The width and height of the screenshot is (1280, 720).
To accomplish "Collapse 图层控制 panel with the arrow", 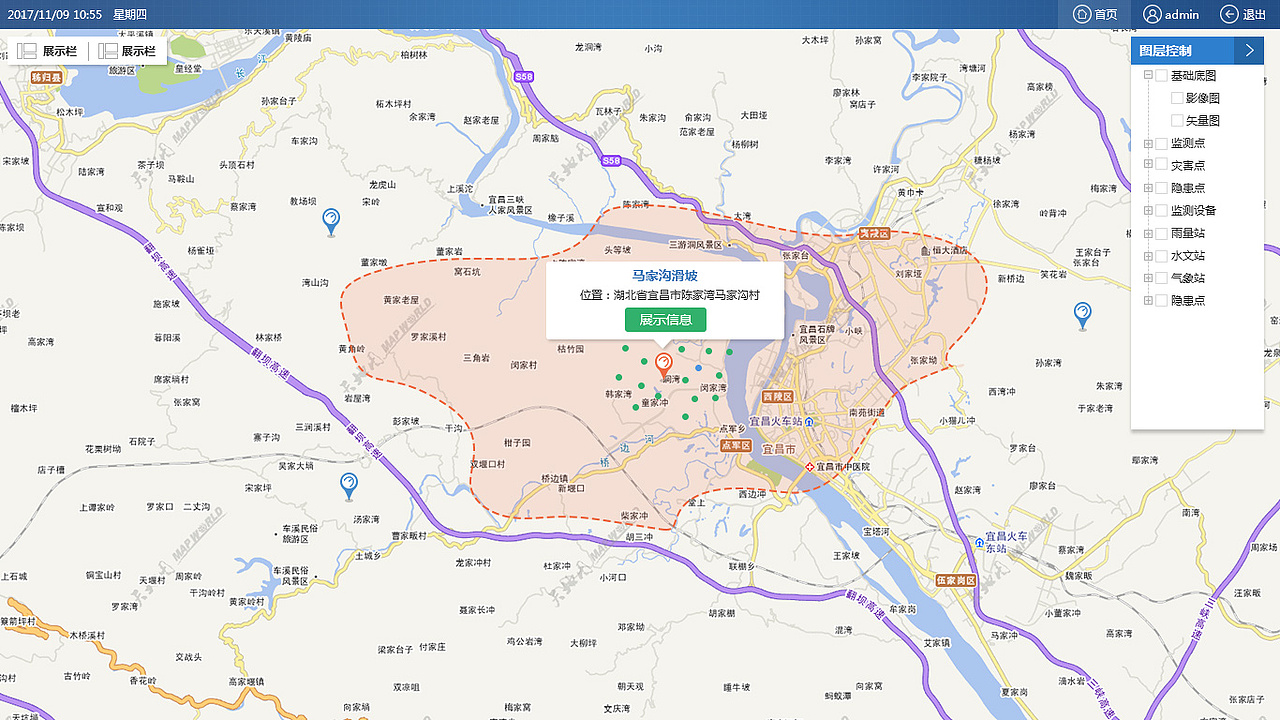I will click(1249, 51).
